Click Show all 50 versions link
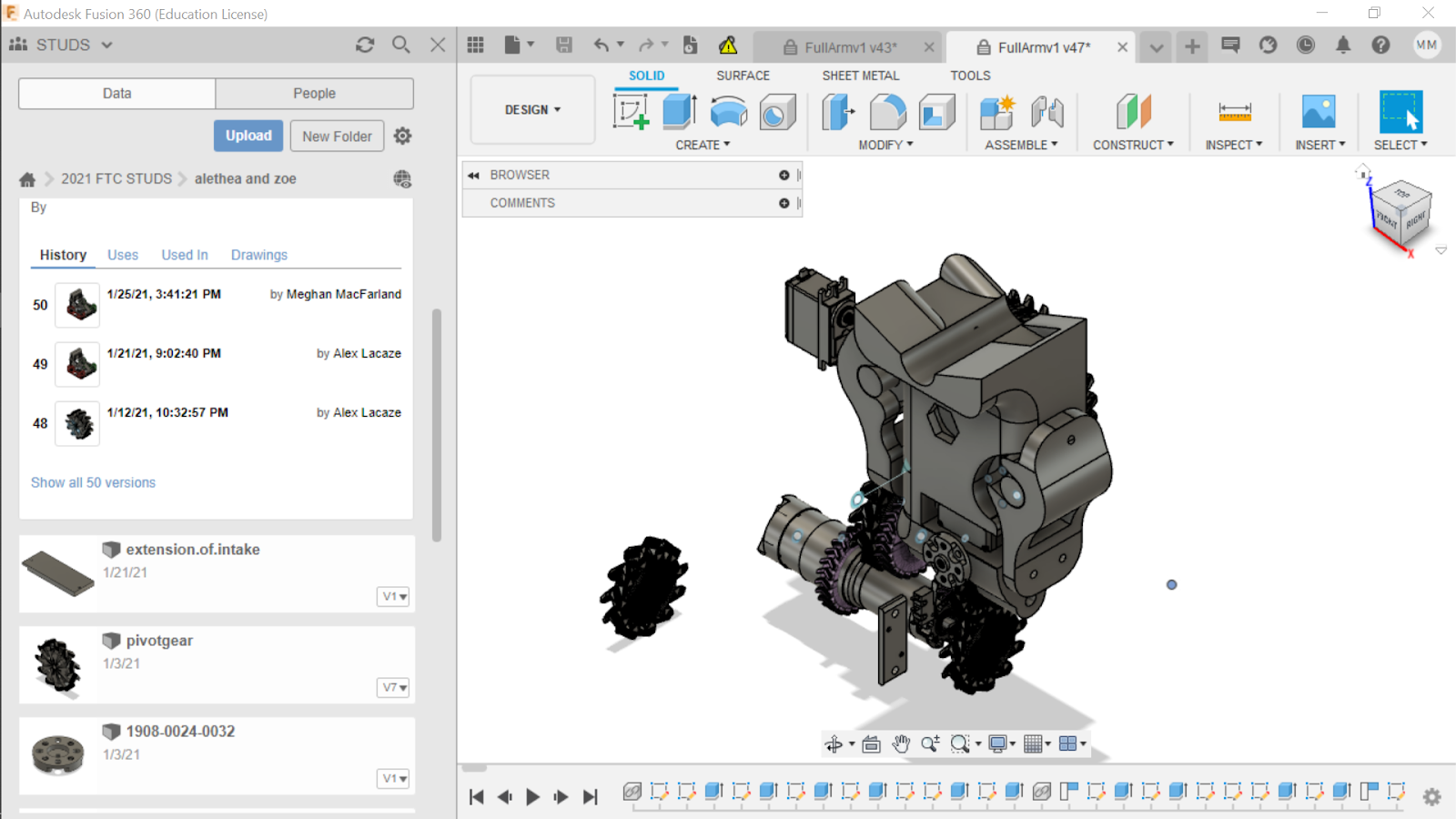1456x819 pixels. [93, 482]
